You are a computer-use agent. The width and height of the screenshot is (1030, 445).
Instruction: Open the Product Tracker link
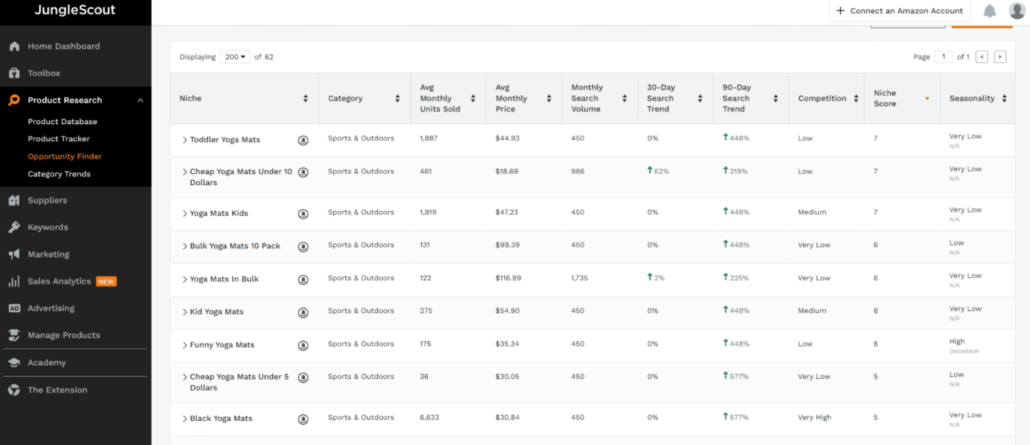tap(58, 139)
